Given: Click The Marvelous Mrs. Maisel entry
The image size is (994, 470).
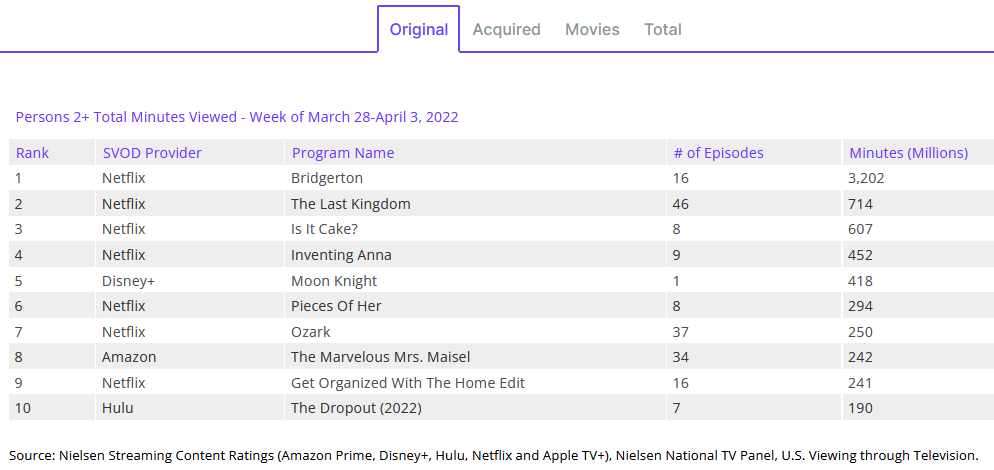Looking at the screenshot, I should coord(380,357).
